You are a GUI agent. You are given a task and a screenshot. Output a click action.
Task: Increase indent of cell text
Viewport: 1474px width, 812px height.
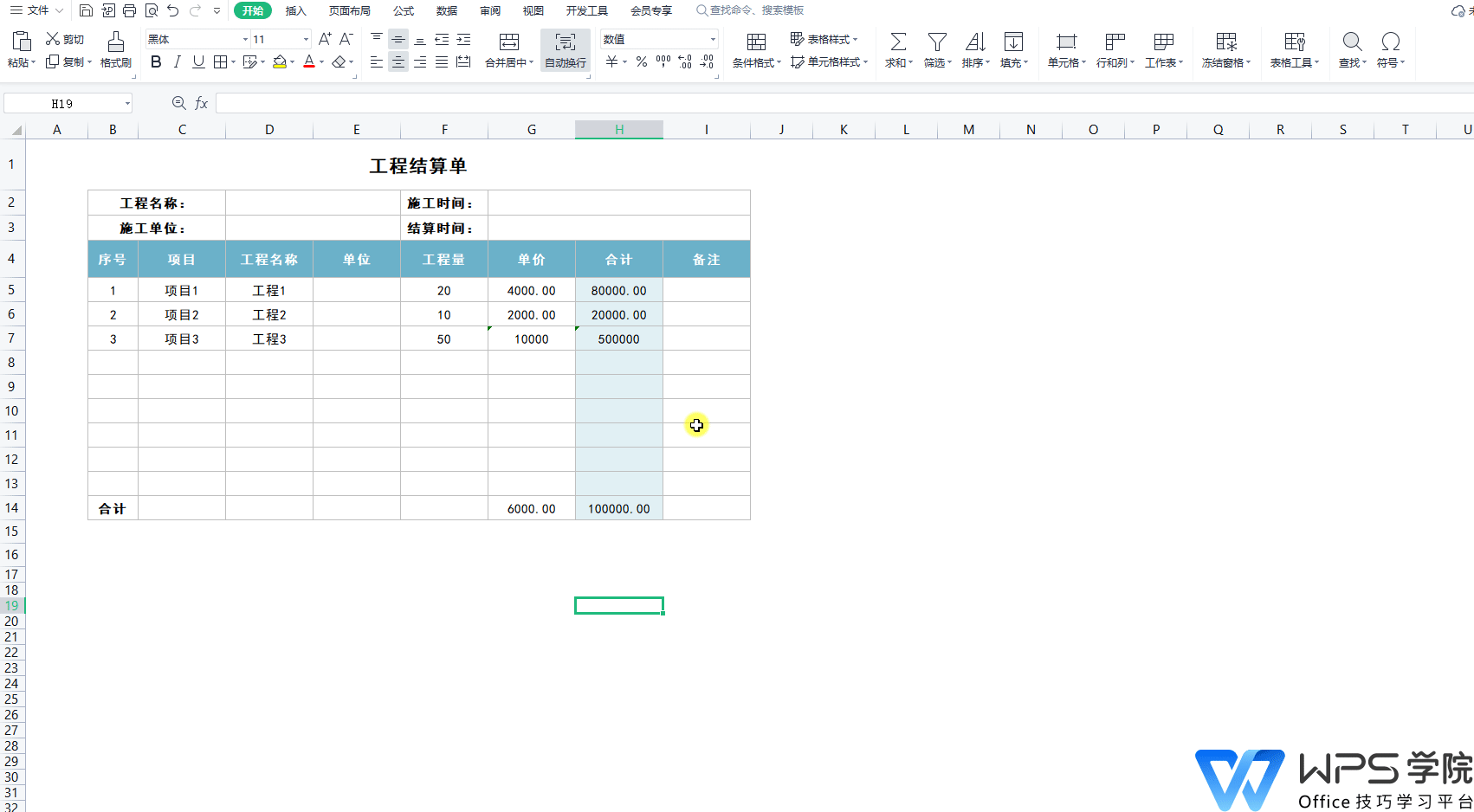point(463,39)
